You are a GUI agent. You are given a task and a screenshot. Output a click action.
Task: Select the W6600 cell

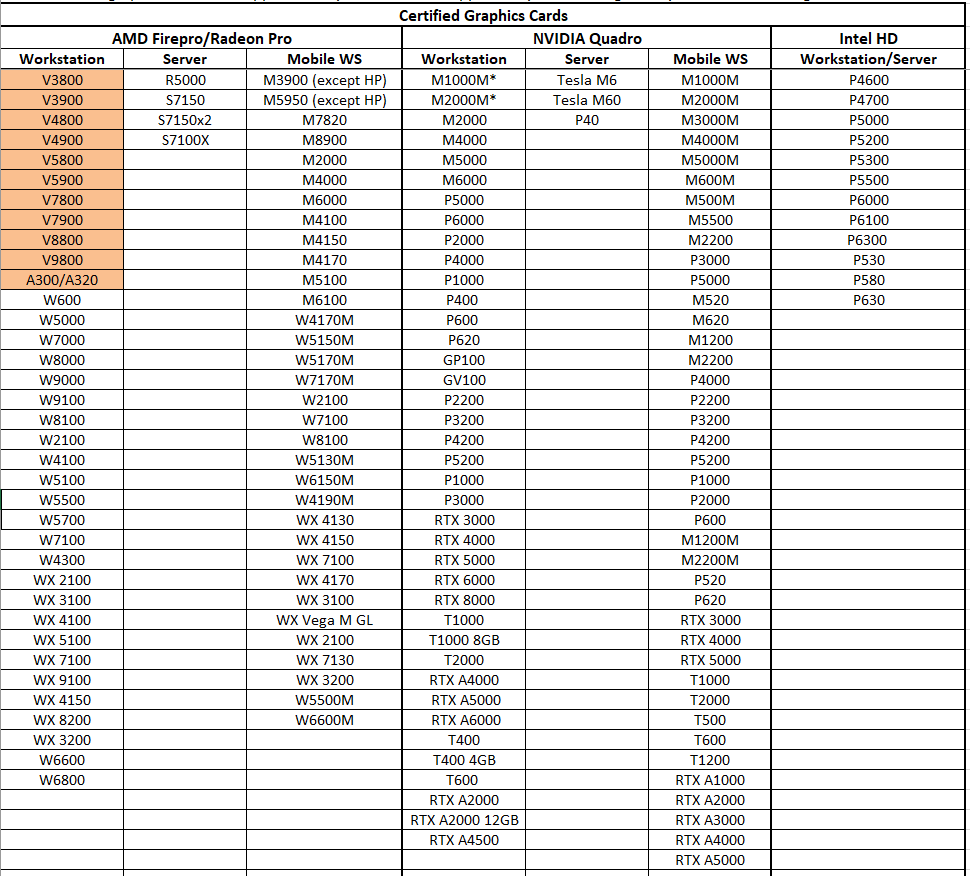[62, 760]
